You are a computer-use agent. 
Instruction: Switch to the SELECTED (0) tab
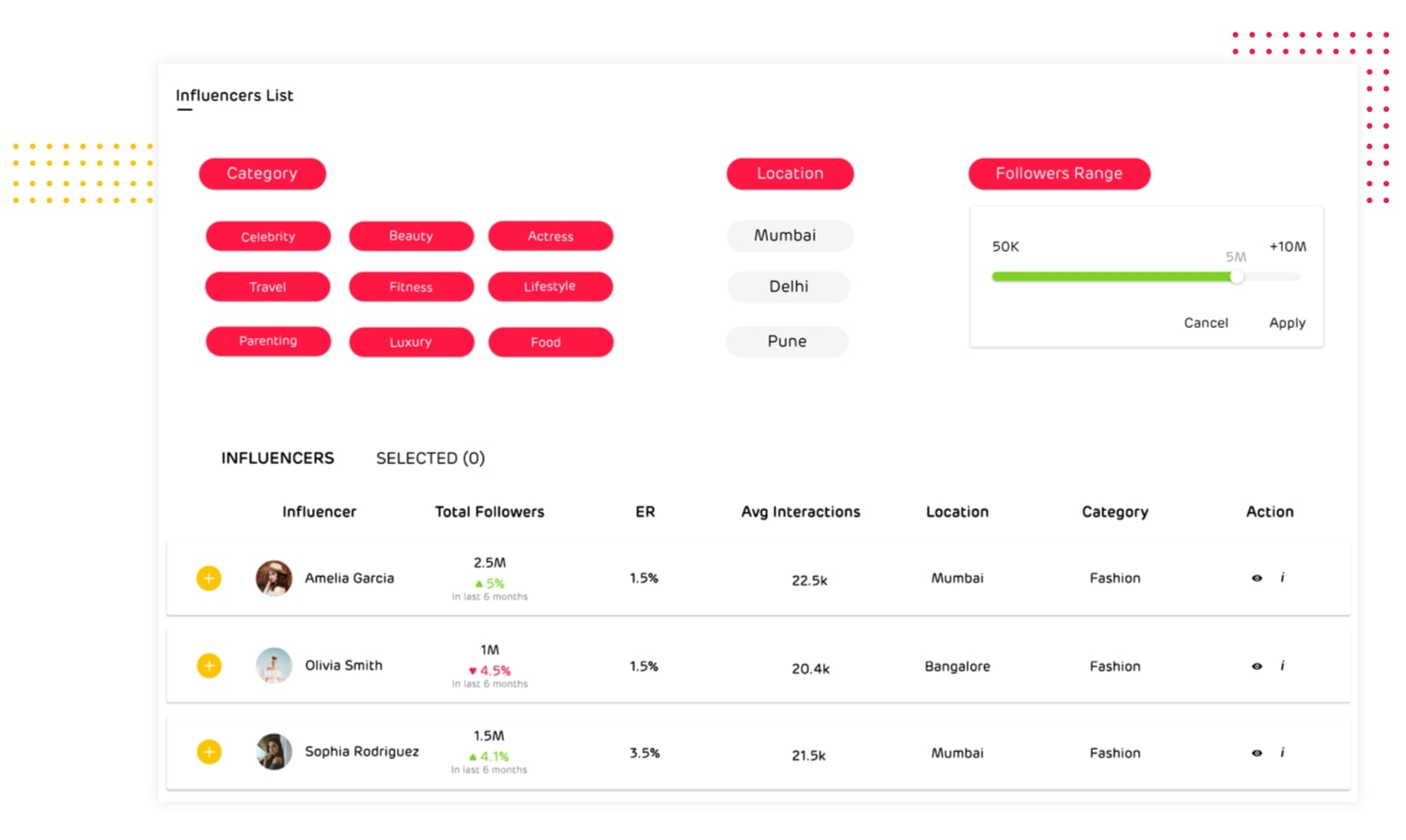click(x=430, y=458)
